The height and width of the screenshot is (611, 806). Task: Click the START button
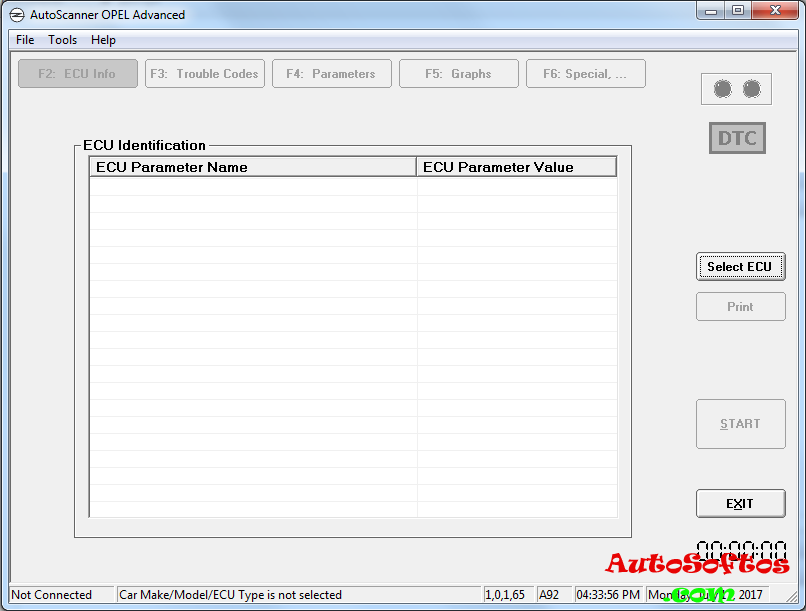click(x=740, y=424)
